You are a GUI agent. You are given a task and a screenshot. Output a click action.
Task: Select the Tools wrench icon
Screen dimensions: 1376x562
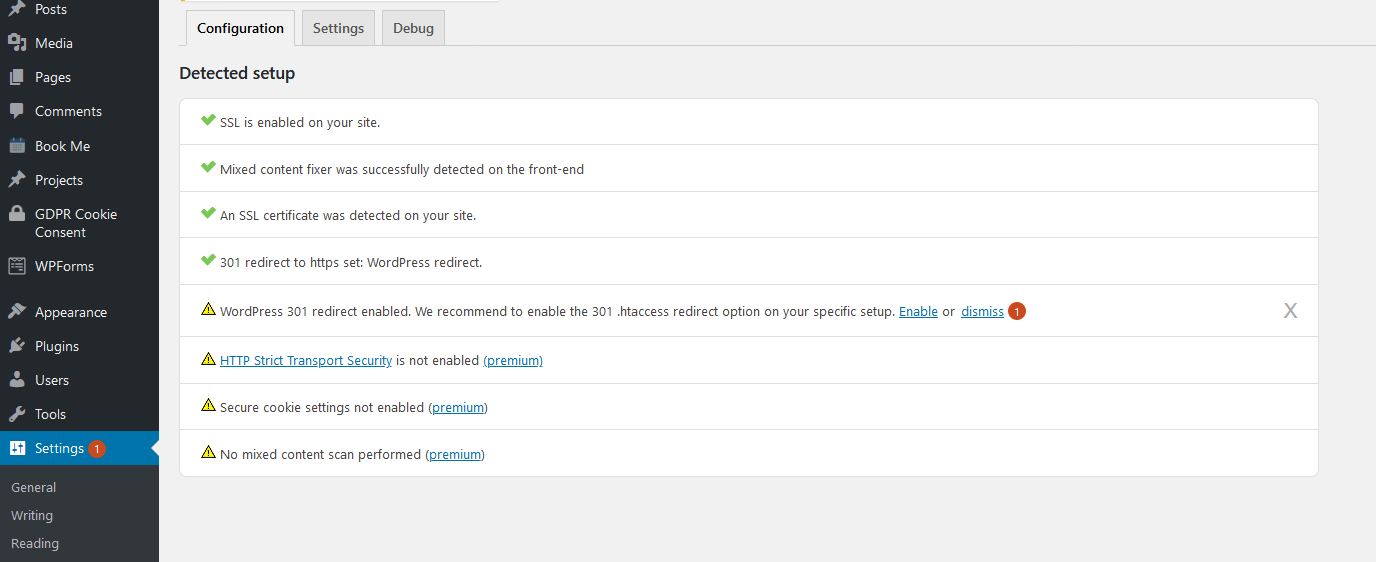click(x=17, y=414)
